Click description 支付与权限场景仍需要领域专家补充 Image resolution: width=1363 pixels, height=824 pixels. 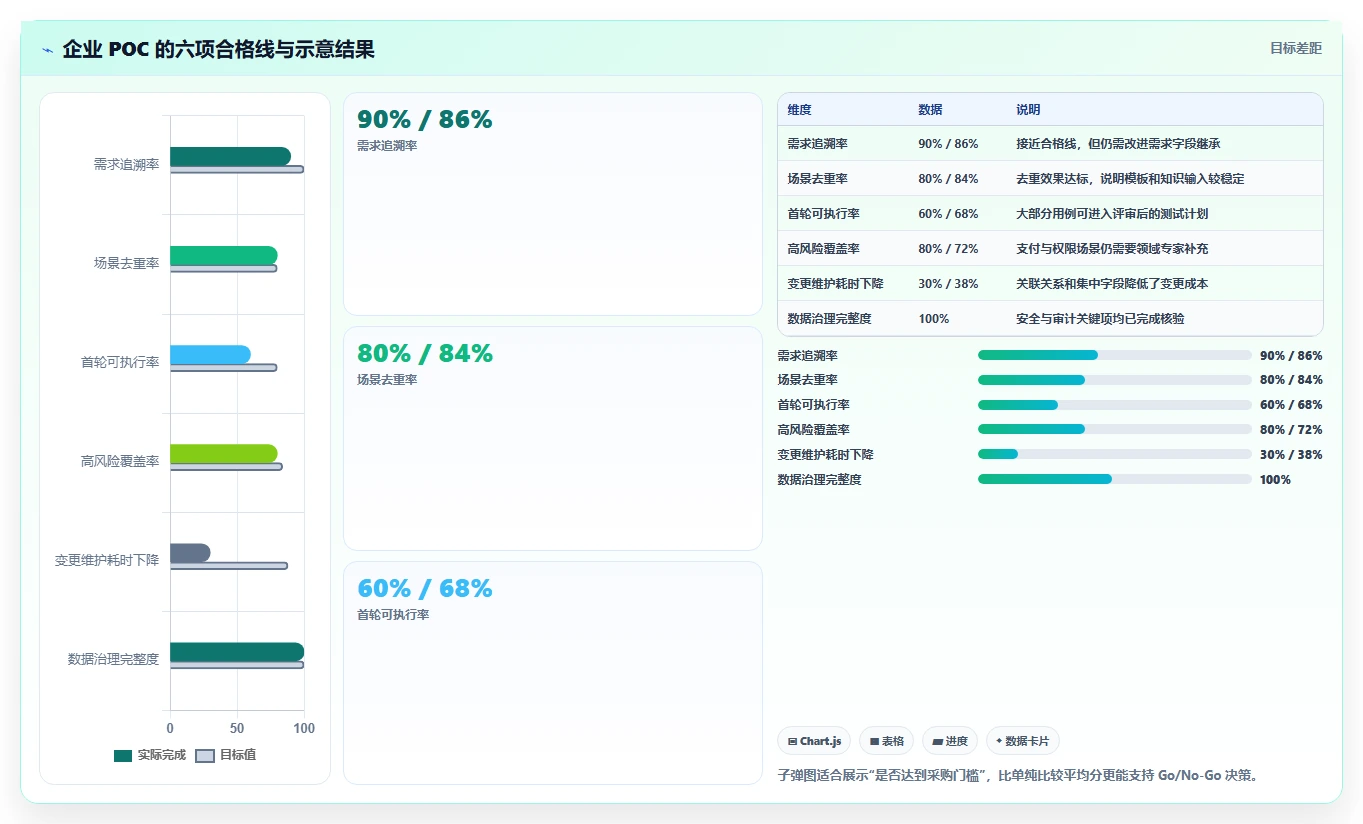coord(1112,249)
